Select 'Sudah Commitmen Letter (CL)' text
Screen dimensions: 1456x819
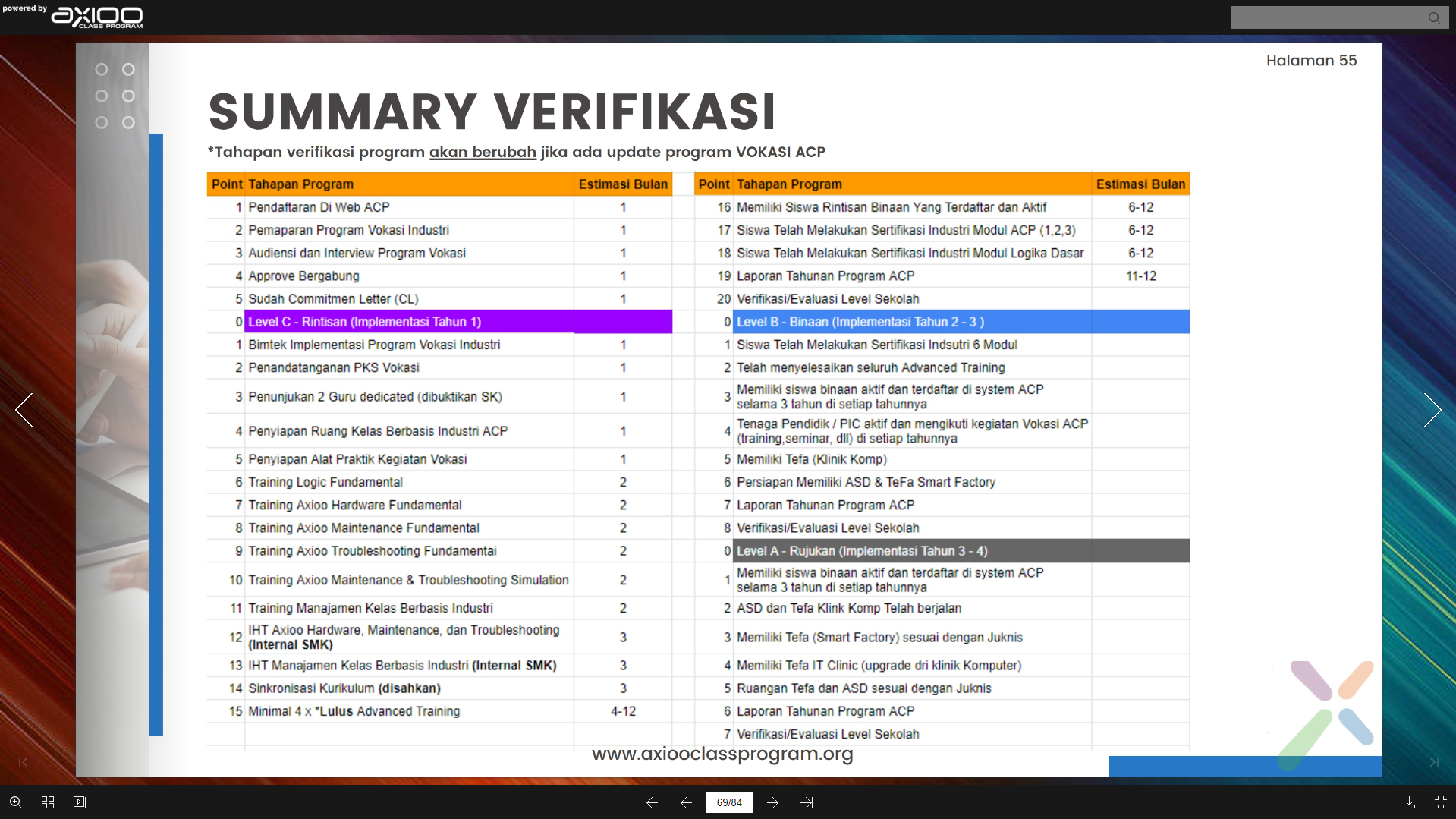click(333, 299)
